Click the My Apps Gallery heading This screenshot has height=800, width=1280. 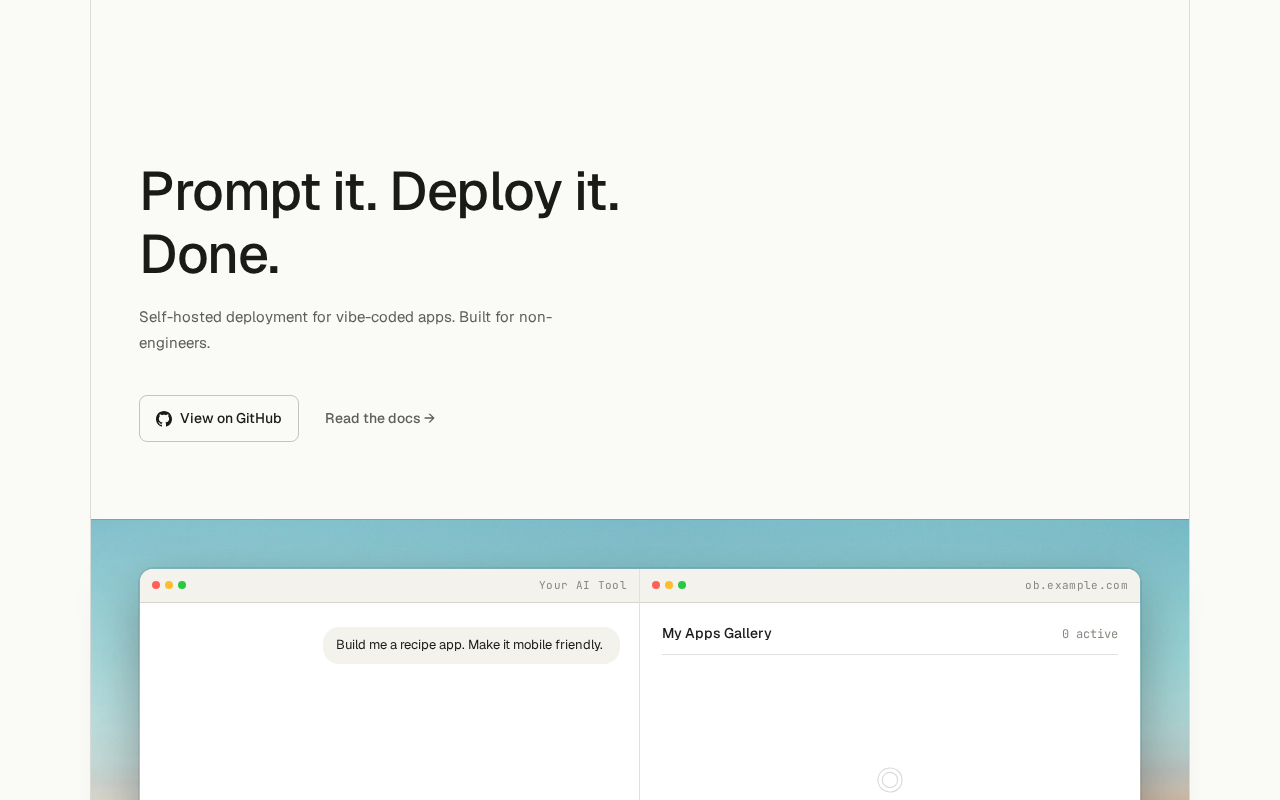point(717,633)
